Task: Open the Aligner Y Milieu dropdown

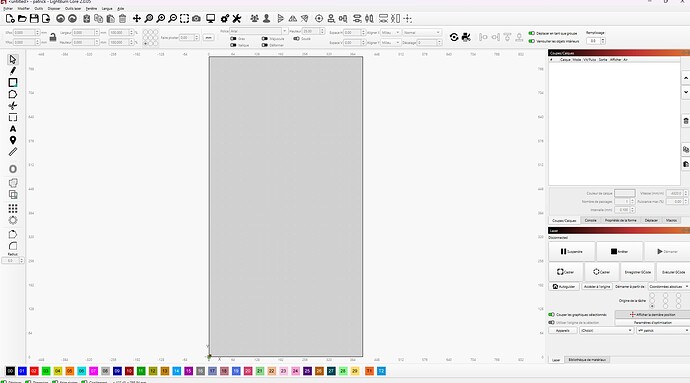Action: point(391,43)
